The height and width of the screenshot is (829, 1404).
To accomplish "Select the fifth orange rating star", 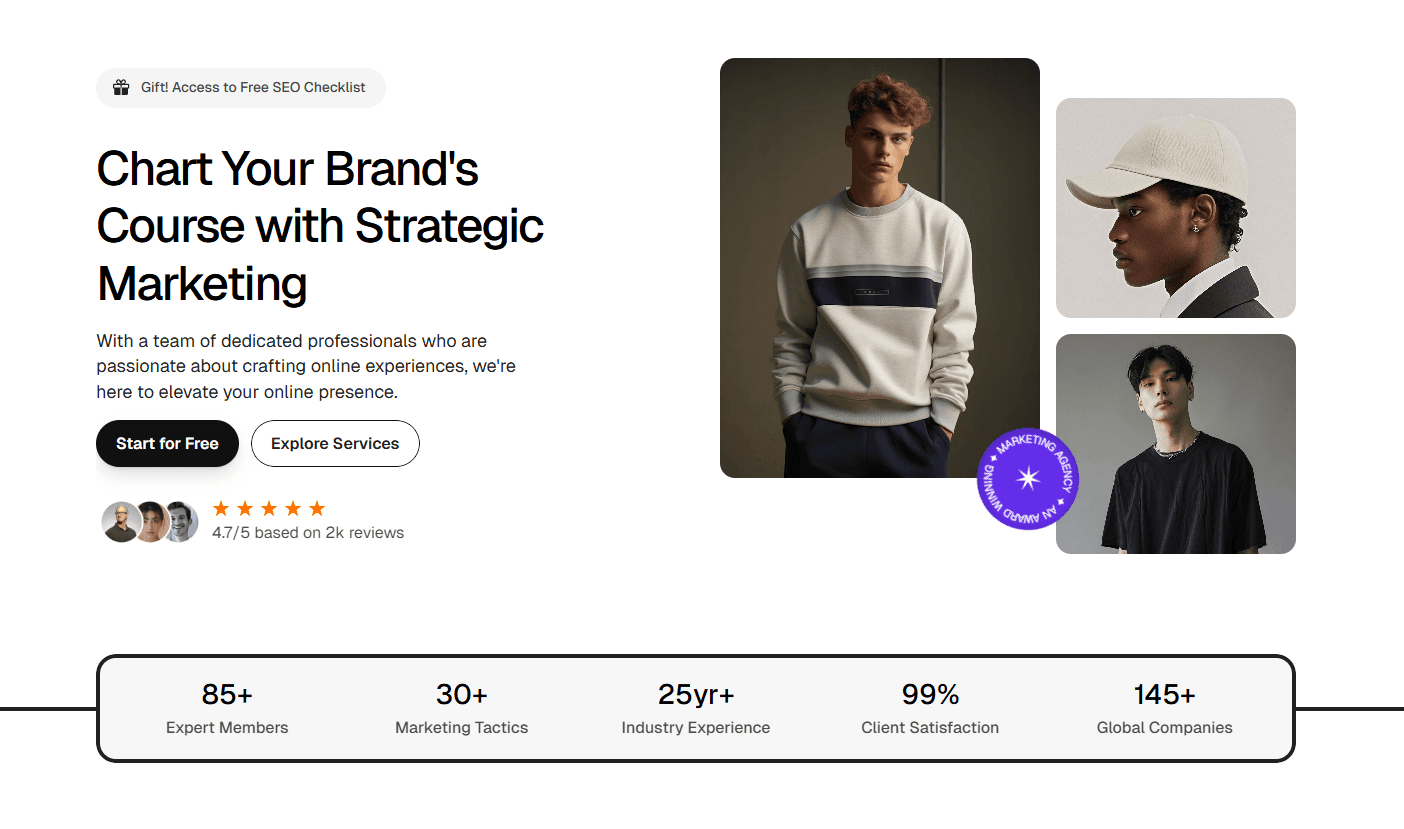I will (x=317, y=508).
